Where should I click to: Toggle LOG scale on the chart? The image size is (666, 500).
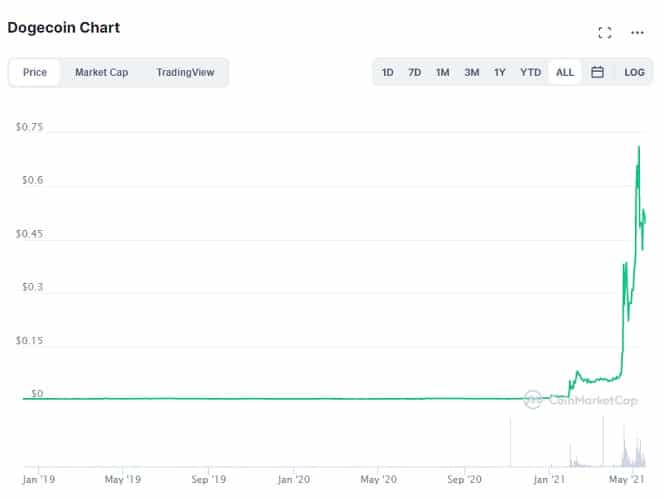[634, 72]
